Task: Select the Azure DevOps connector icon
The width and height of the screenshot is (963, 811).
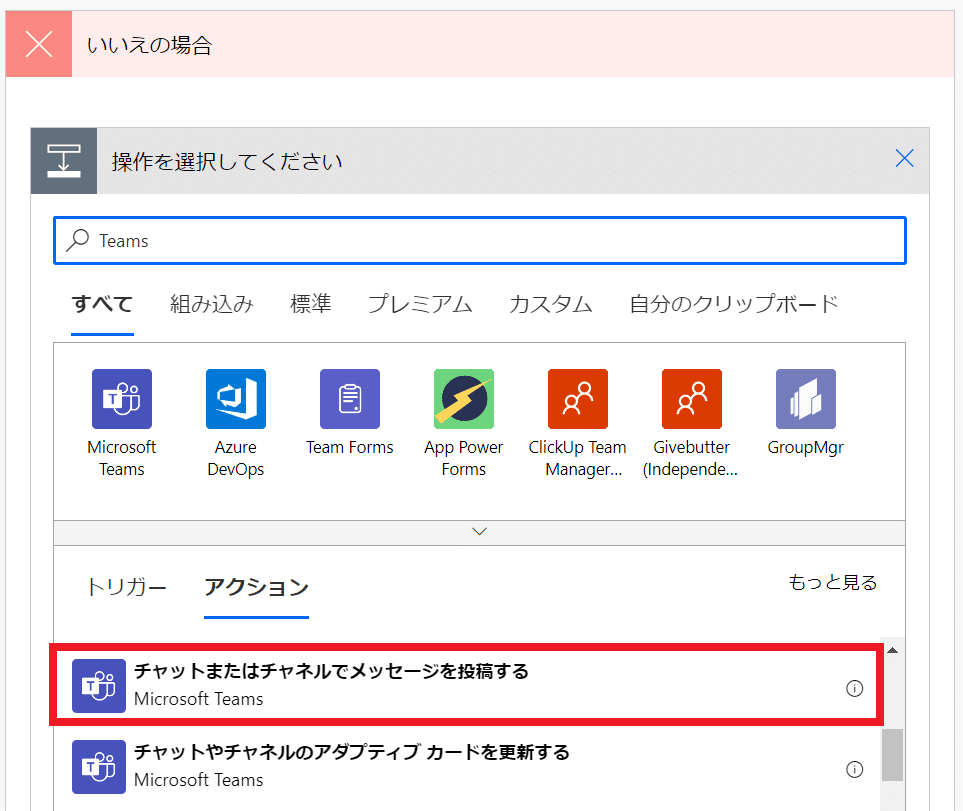Action: pos(236,399)
